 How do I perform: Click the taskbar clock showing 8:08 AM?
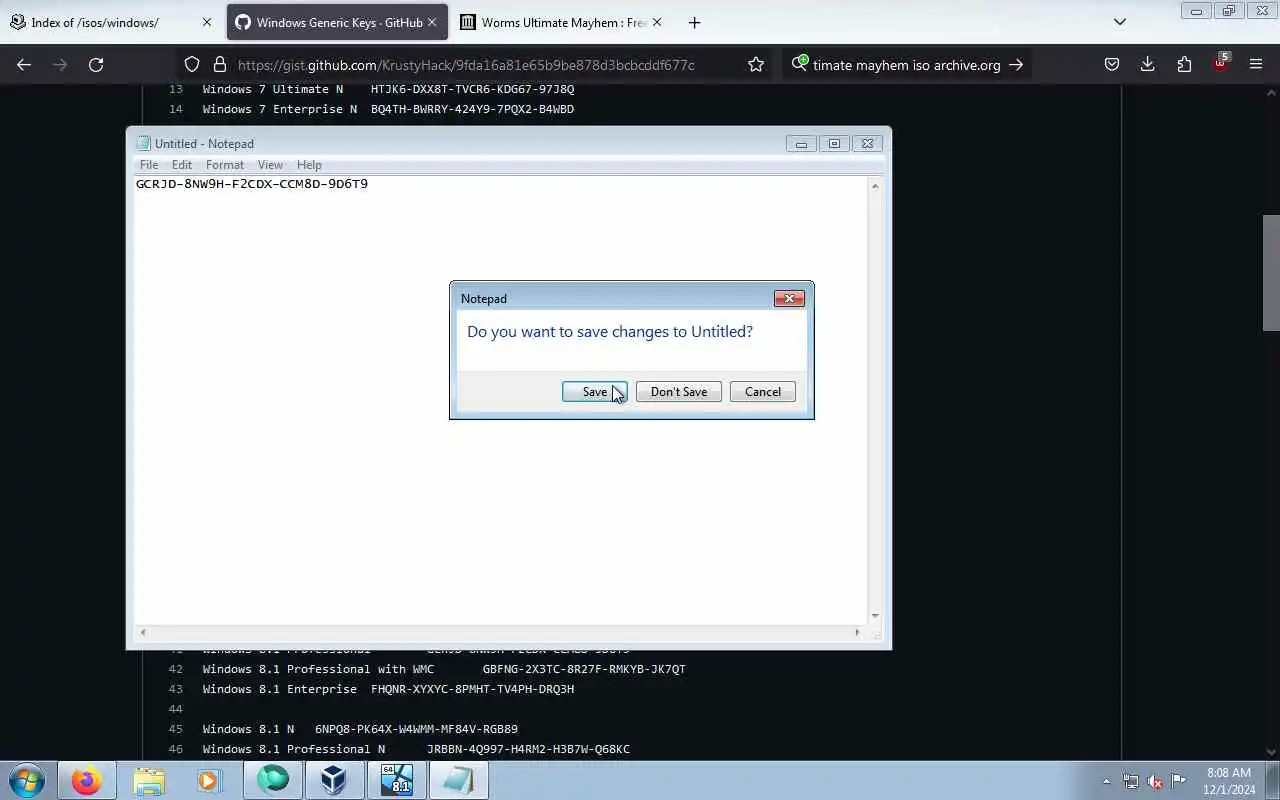coord(1229,781)
